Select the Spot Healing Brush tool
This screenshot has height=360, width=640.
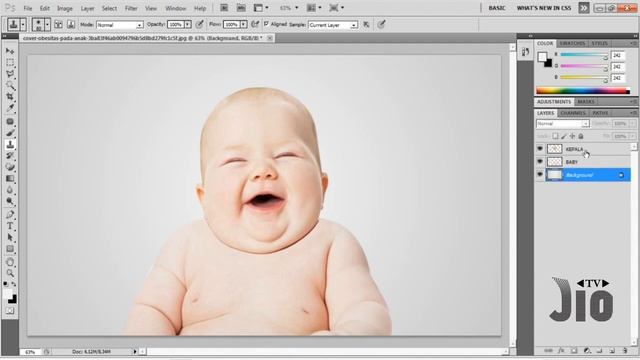pyautogui.click(x=10, y=122)
